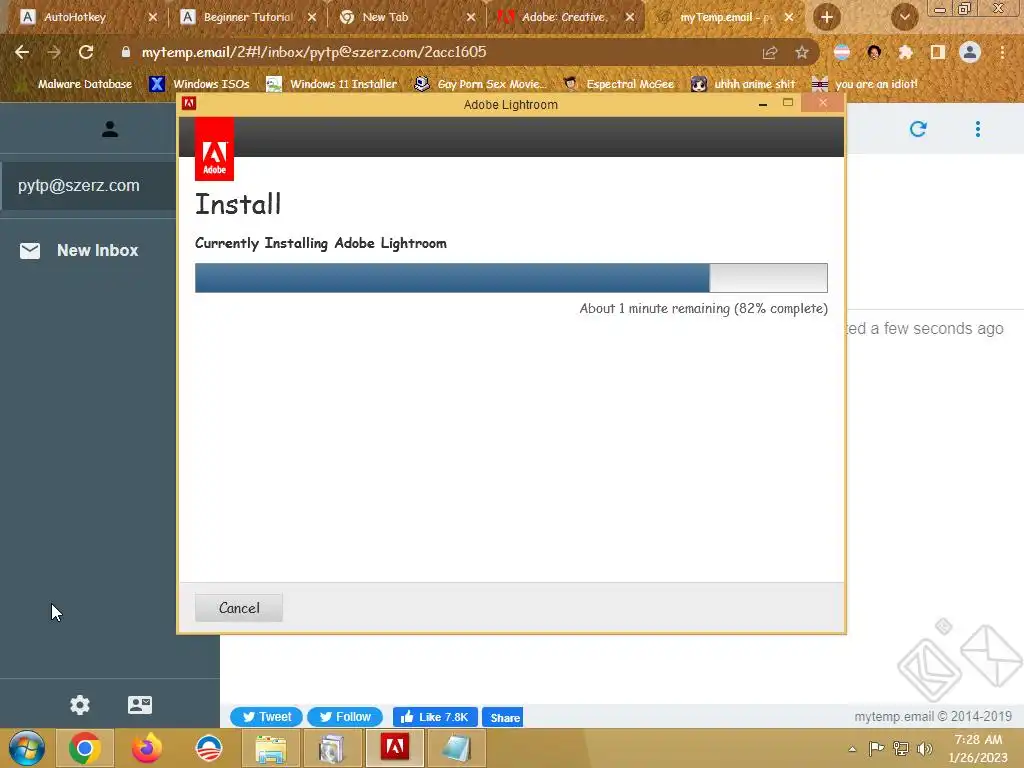Open File Explorer from the taskbar

[x=270, y=748]
